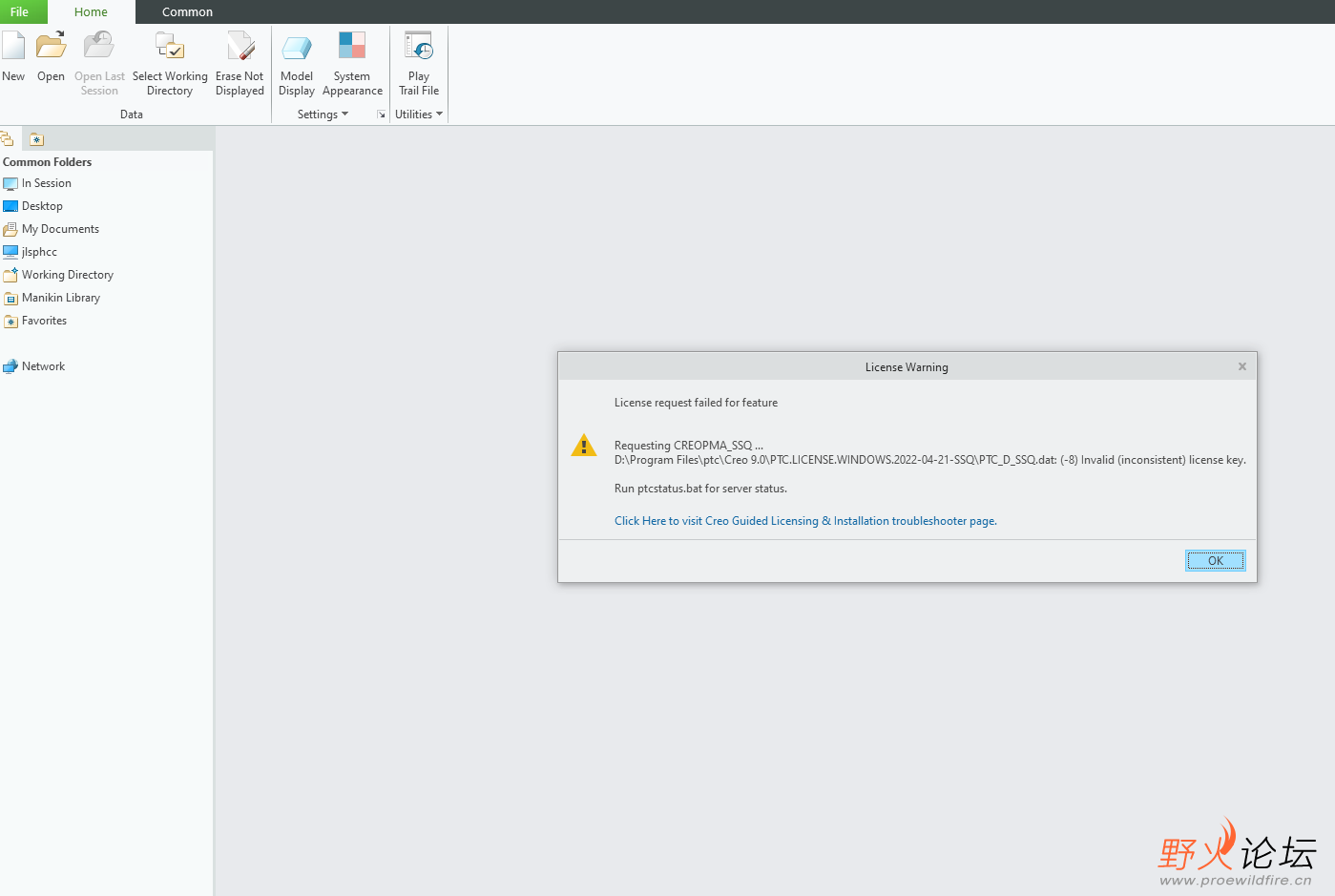Open the Settings dialog launcher arrow
1335x896 pixels.
[382, 115]
